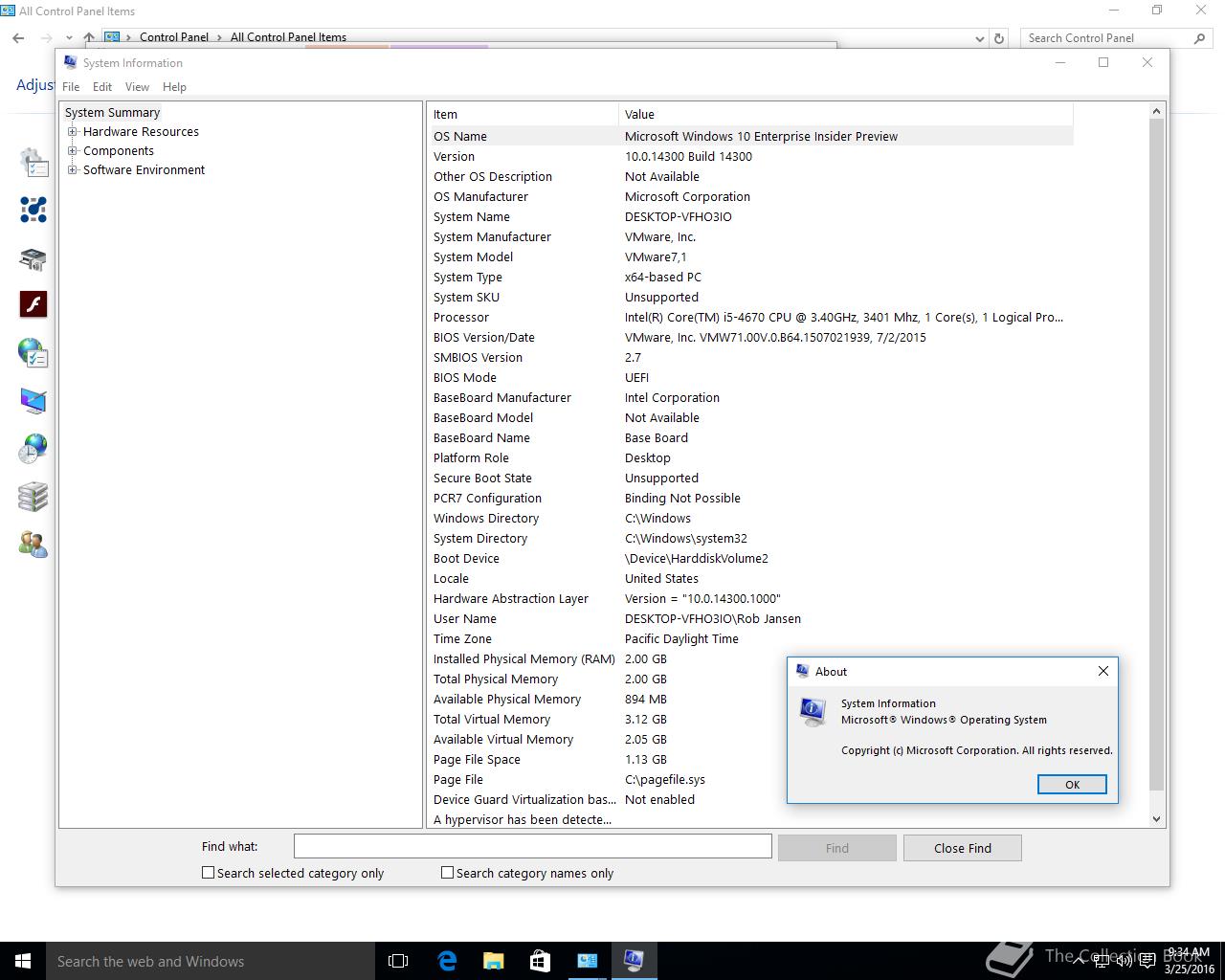The height and width of the screenshot is (980, 1225).
Task: Click in the Find what text field
Action: pos(532,846)
